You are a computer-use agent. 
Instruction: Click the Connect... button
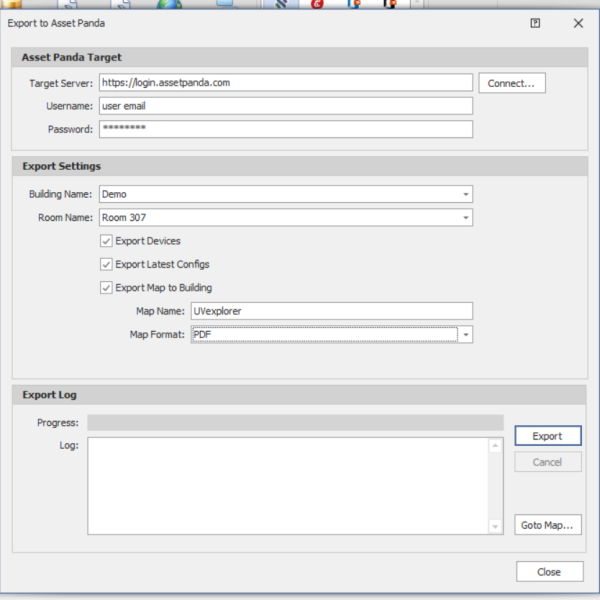pos(512,83)
